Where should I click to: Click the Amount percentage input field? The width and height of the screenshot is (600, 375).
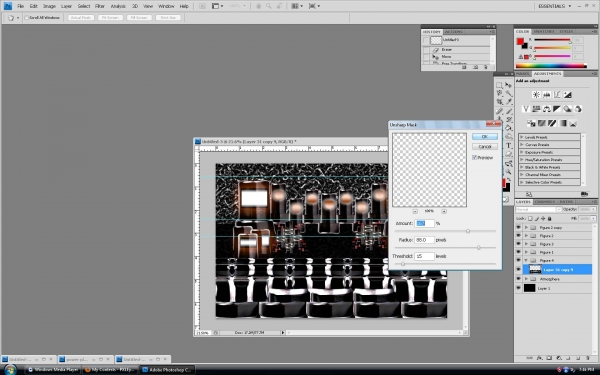[424, 223]
